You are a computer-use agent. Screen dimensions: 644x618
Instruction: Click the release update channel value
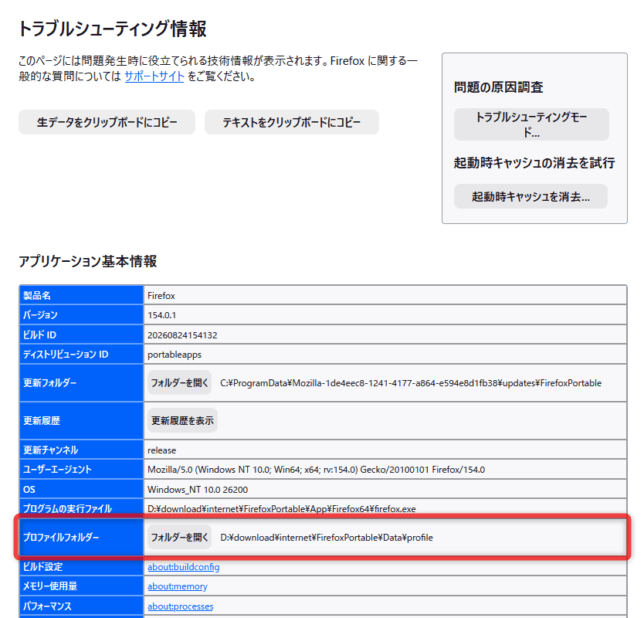pos(162,450)
